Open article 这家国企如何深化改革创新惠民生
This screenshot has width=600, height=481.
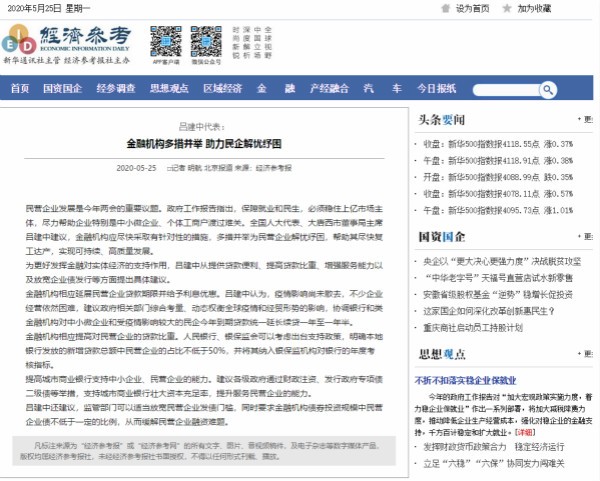click(489, 311)
